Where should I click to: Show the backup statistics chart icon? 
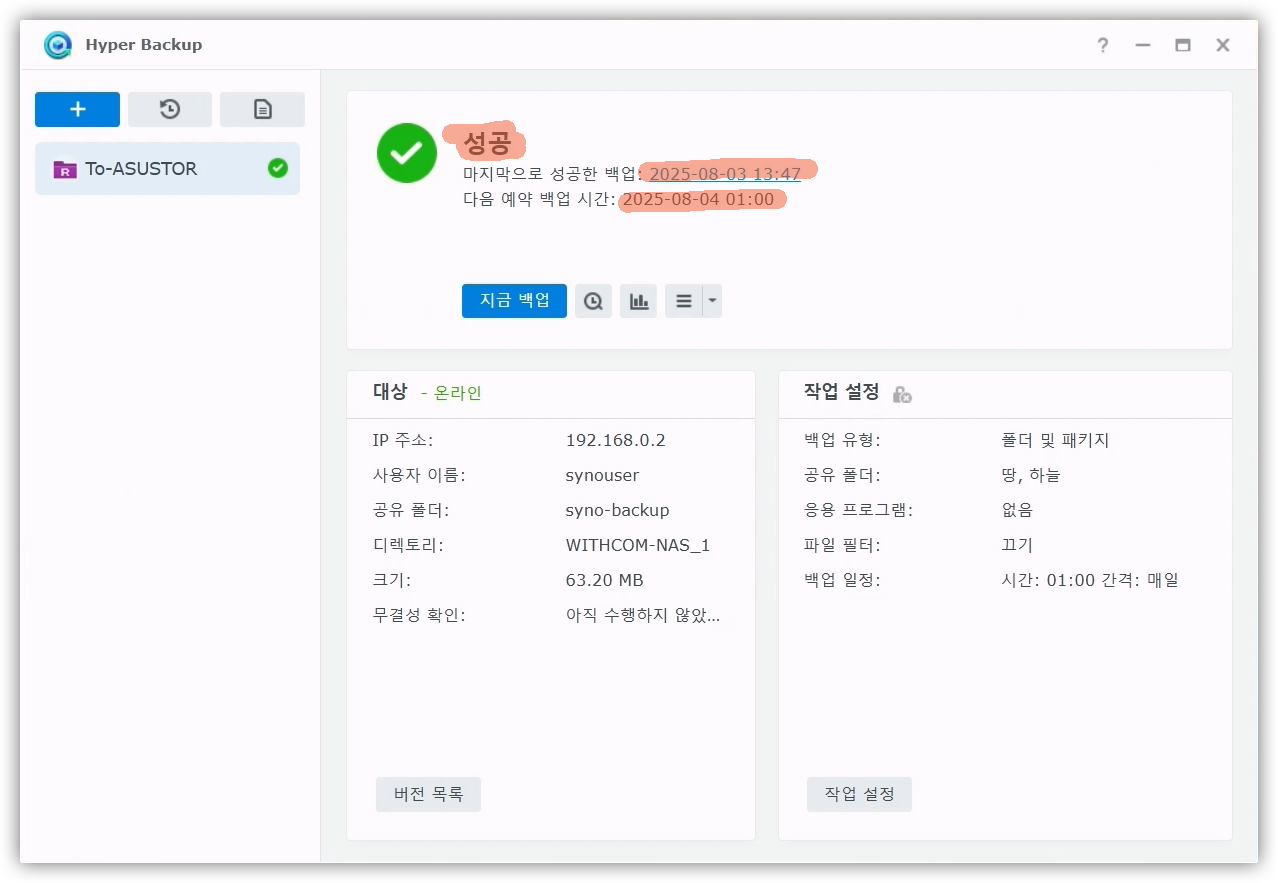[638, 301]
